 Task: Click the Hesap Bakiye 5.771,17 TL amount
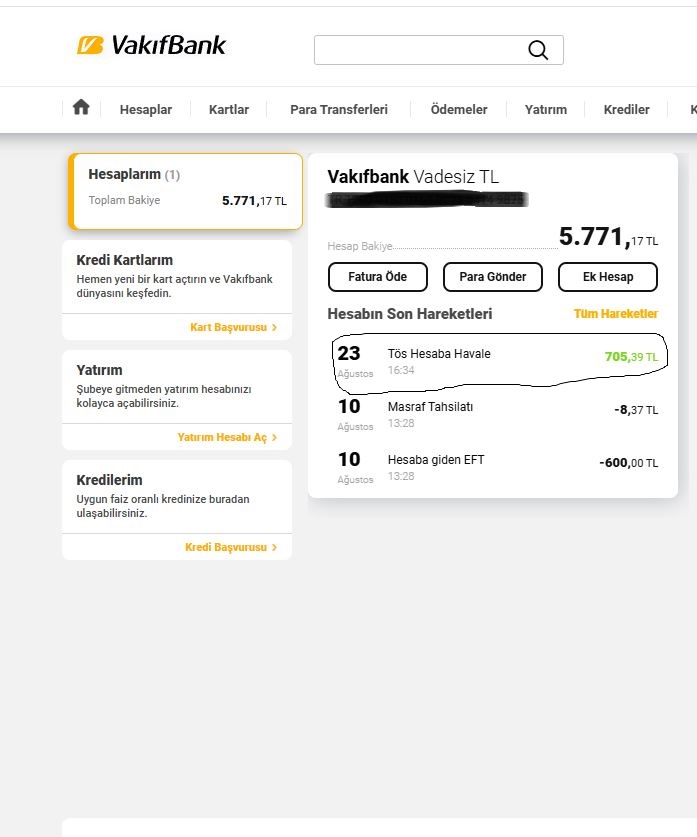tap(608, 236)
